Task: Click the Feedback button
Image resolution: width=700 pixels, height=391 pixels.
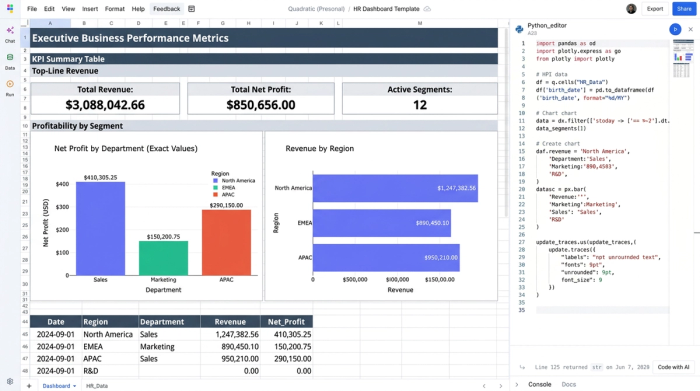Action: 167,9
